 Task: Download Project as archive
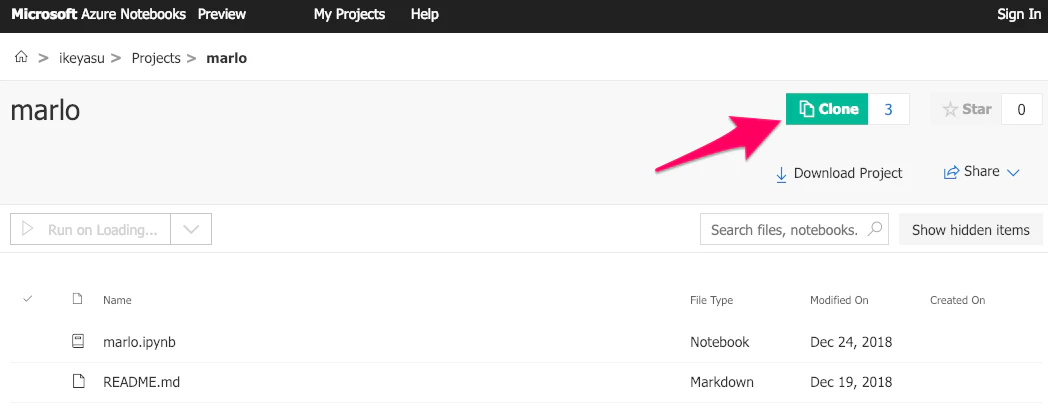(x=839, y=173)
